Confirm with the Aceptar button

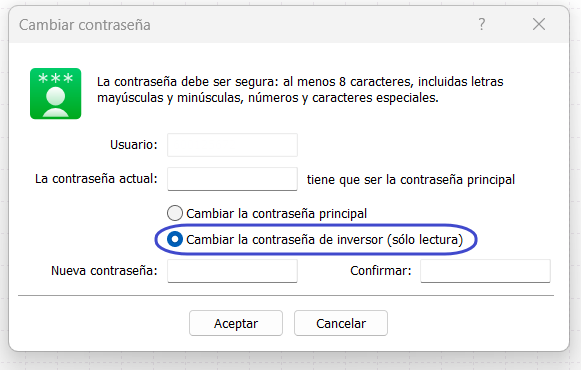click(236, 323)
